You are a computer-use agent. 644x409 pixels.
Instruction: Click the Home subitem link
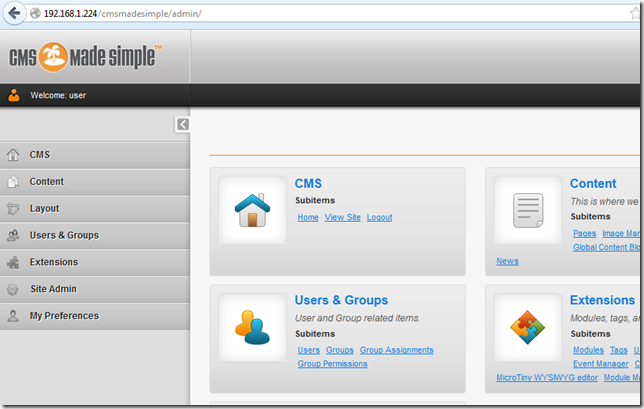click(308, 217)
